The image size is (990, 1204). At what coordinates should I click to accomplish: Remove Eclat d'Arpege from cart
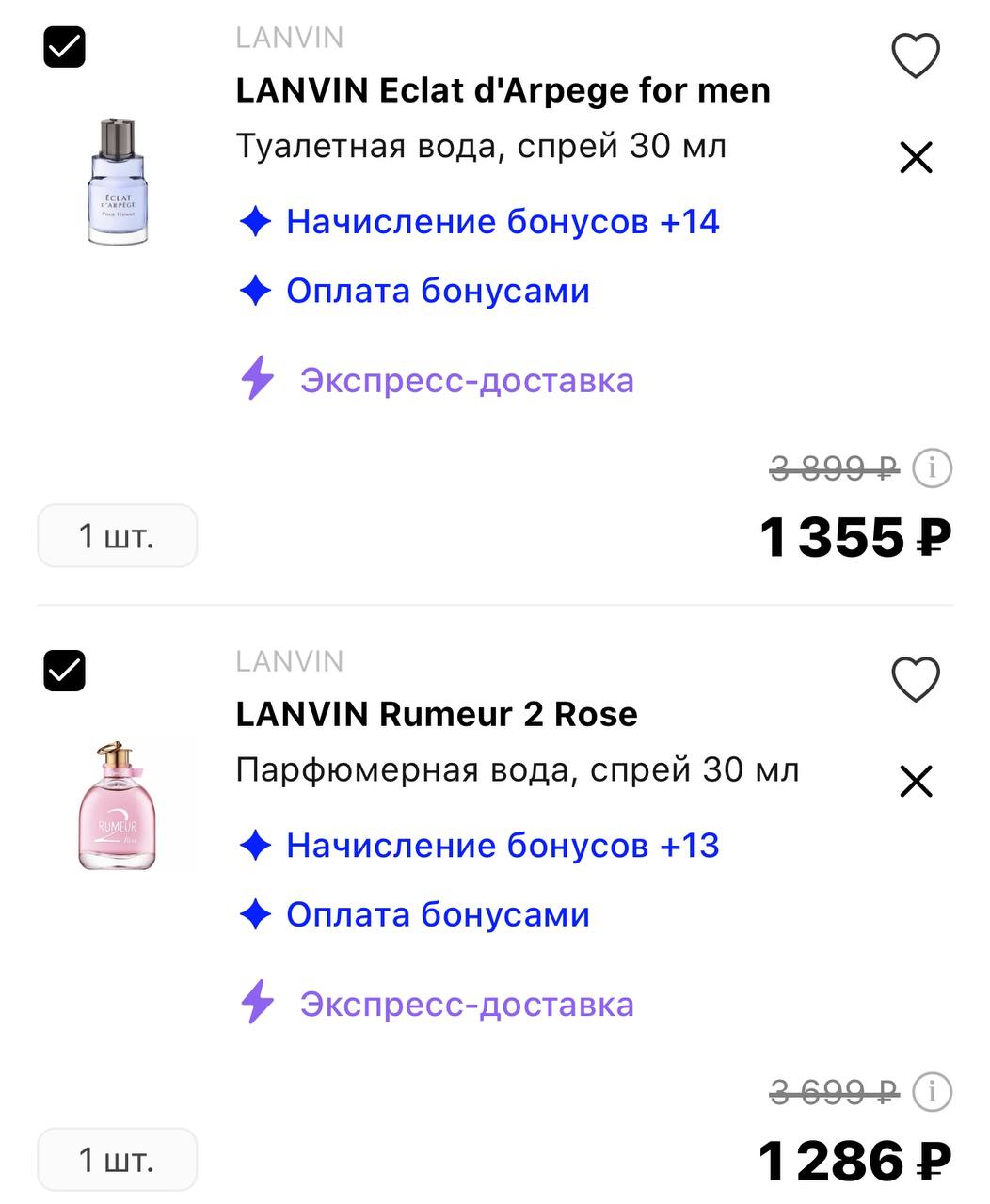pyautogui.click(x=916, y=158)
